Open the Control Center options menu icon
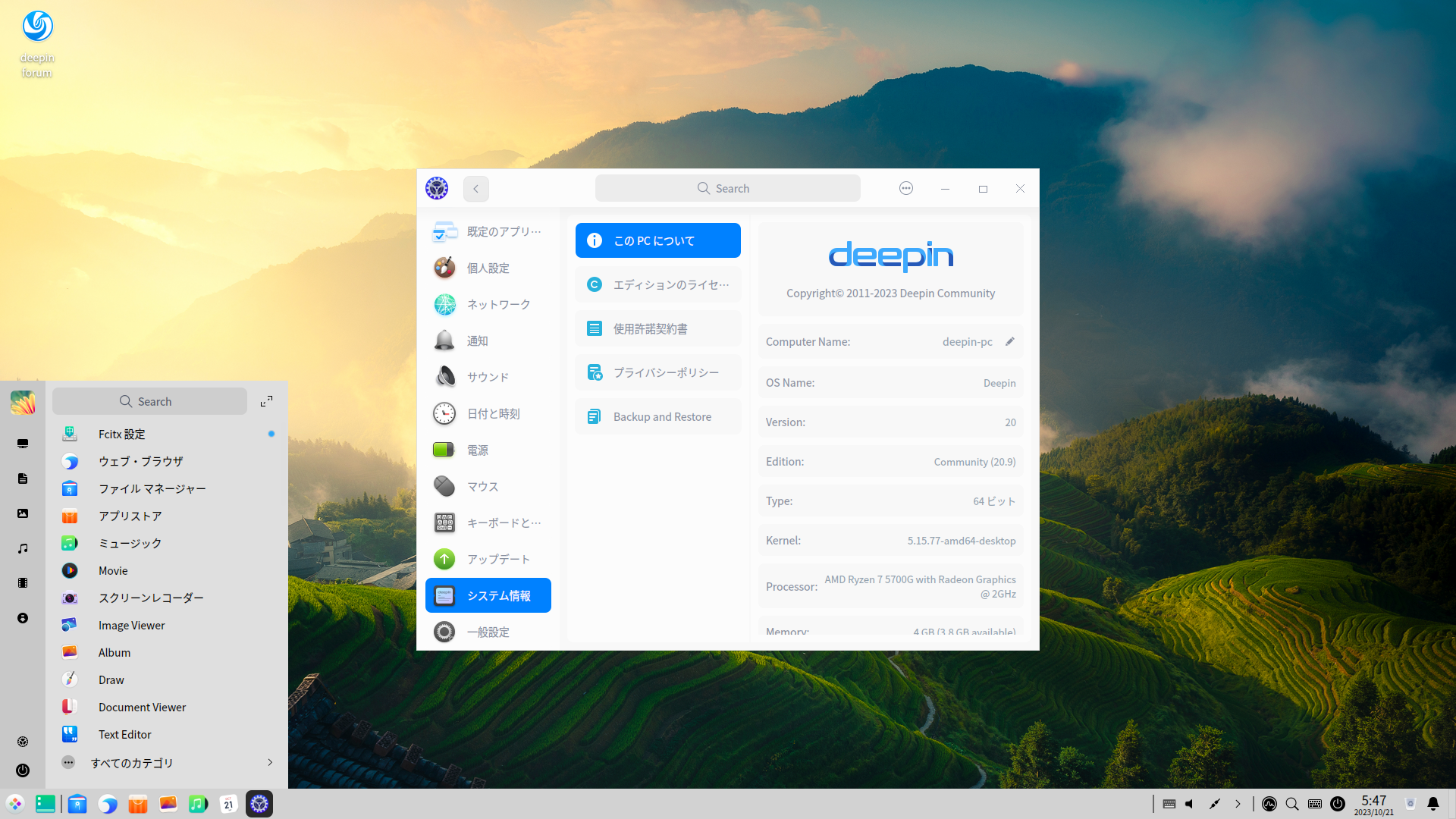Image resolution: width=1456 pixels, height=819 pixels. coord(906,189)
